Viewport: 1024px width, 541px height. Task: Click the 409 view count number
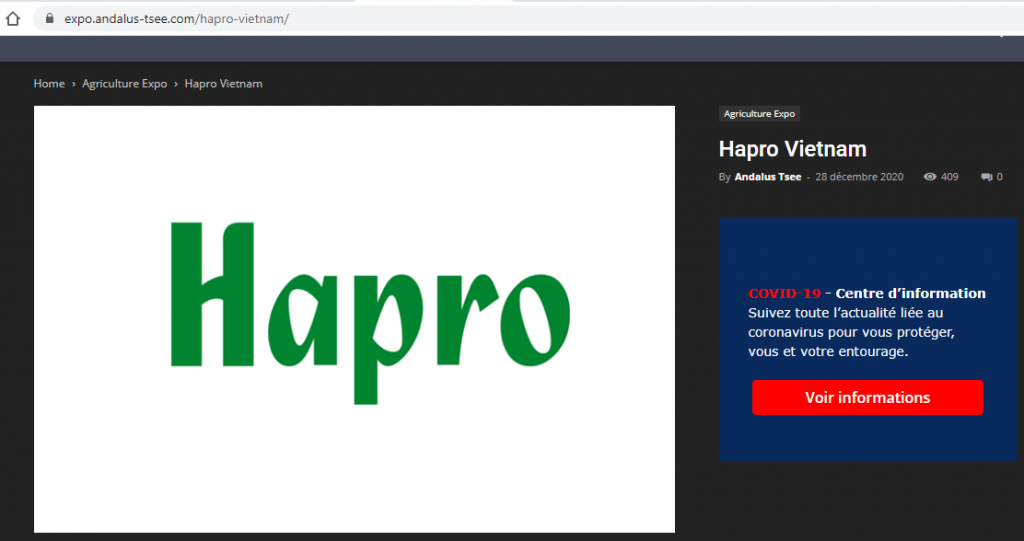(949, 177)
